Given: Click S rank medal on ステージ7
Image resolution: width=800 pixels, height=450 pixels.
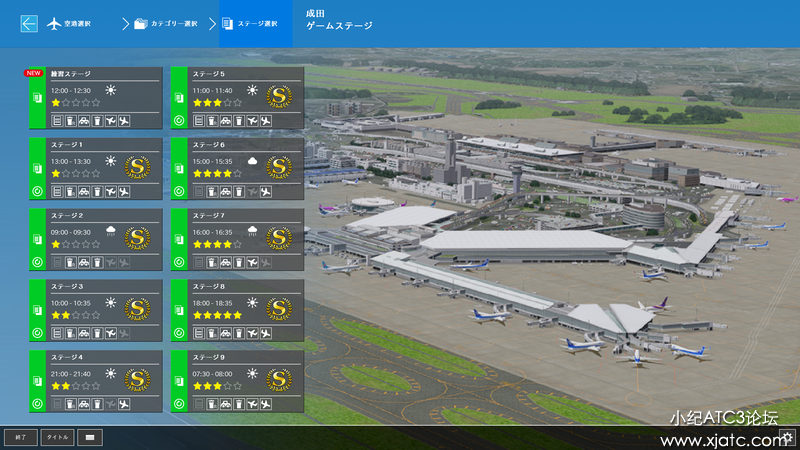Looking at the screenshot, I should pyautogui.click(x=279, y=238).
